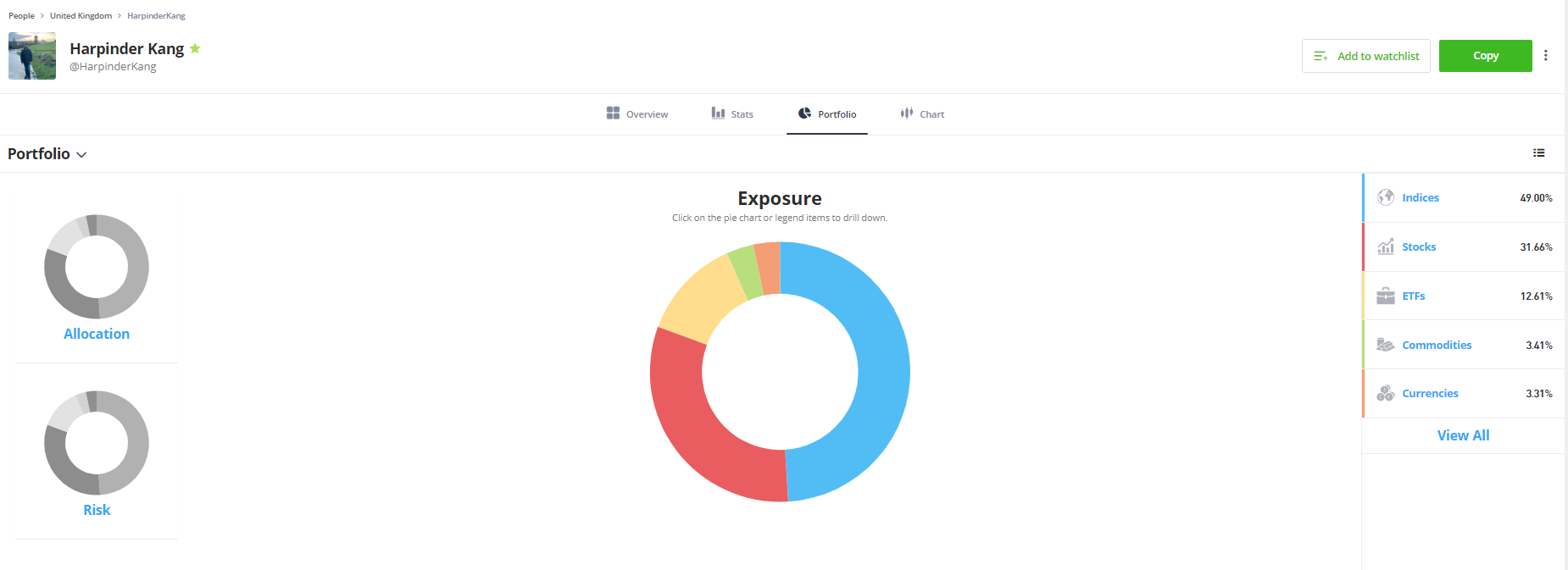Open Currencies legend item
1568x570 pixels.
pyautogui.click(x=1464, y=393)
